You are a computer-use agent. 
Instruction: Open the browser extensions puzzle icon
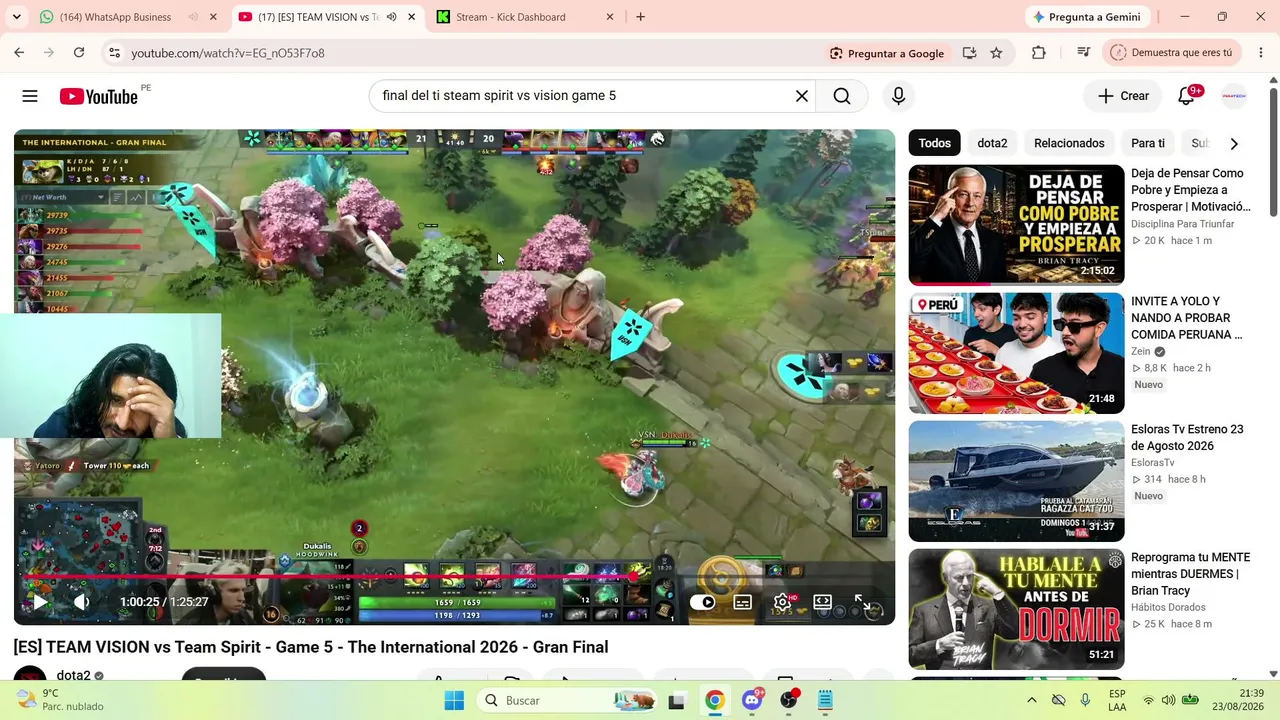coord(1039,53)
